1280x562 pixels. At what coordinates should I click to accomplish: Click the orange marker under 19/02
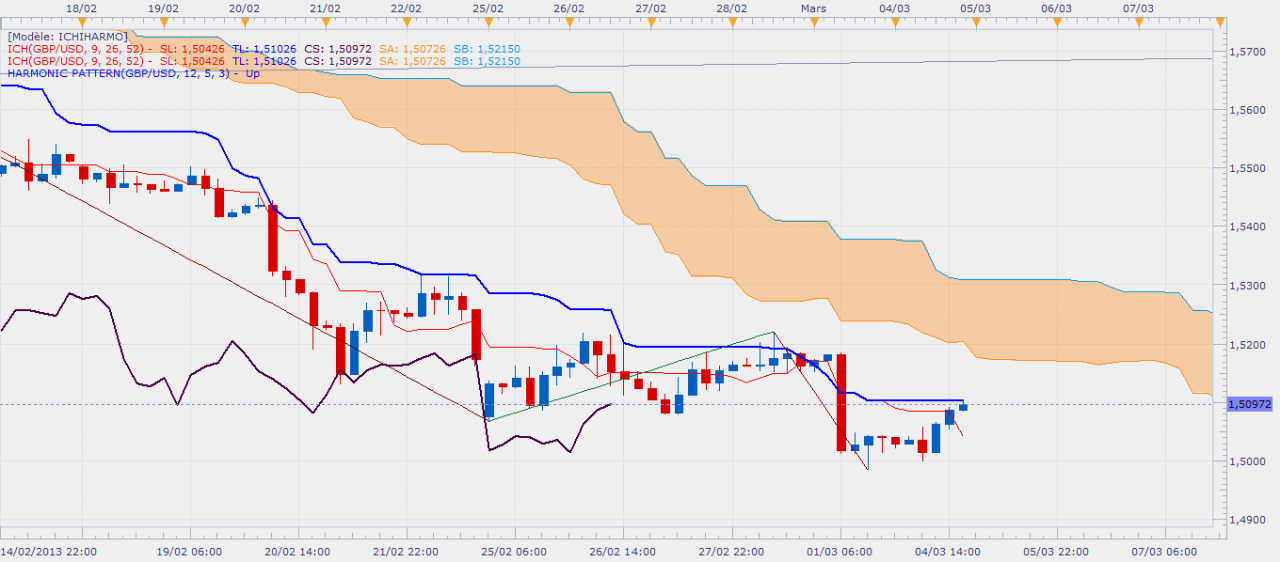coord(162,20)
